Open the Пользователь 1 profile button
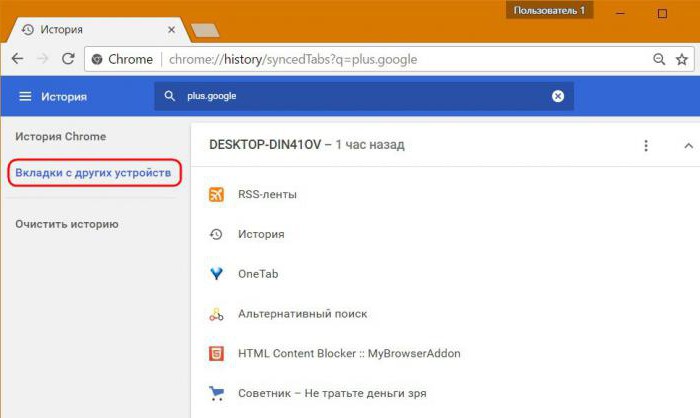Screen dimensions: 700x418 (x=549, y=10)
